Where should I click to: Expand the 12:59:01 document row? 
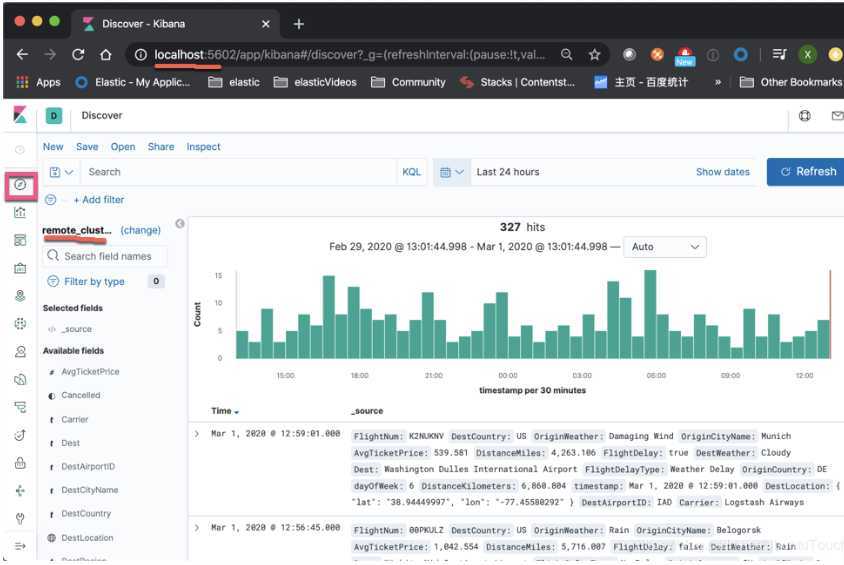(197, 433)
